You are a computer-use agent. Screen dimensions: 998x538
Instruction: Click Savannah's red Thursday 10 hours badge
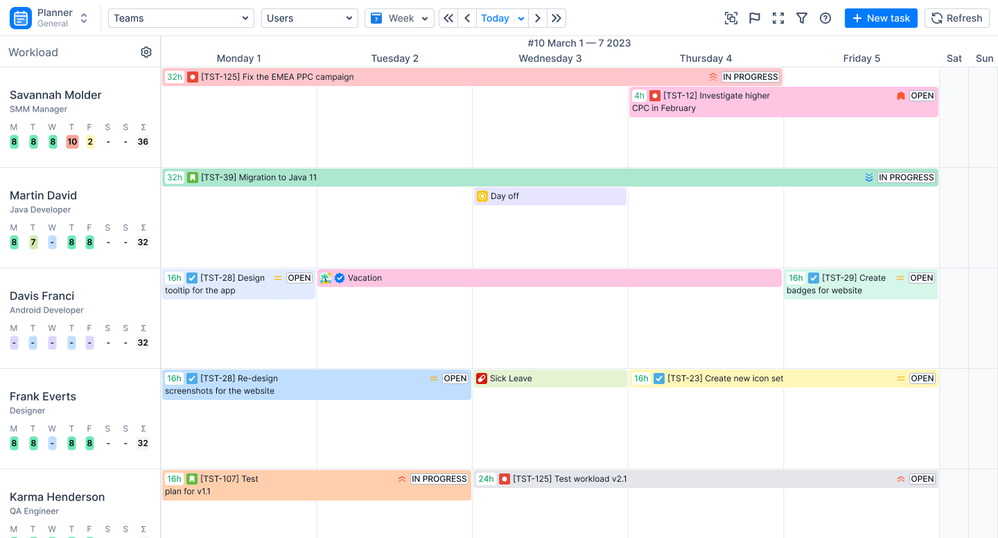click(72, 142)
